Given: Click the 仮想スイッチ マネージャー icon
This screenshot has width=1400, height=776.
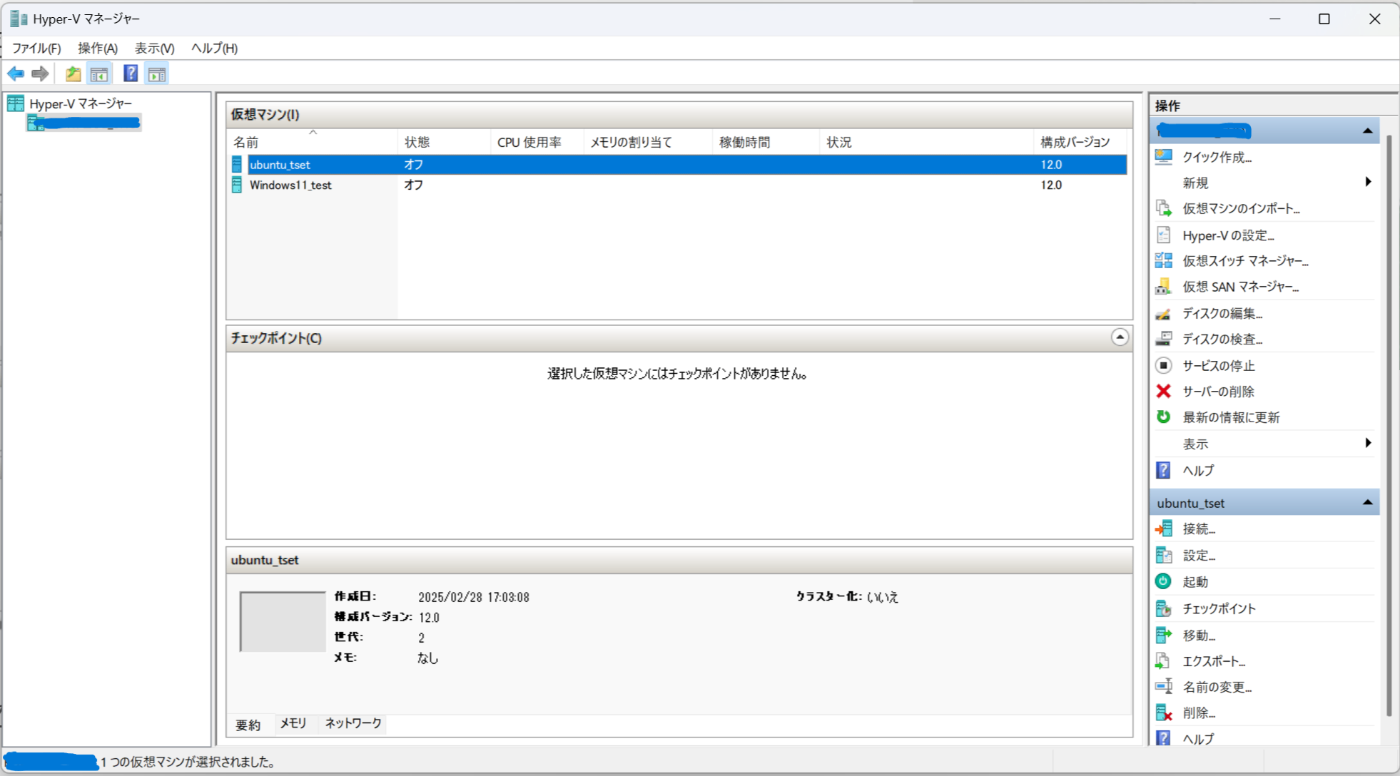Looking at the screenshot, I should tap(1163, 261).
